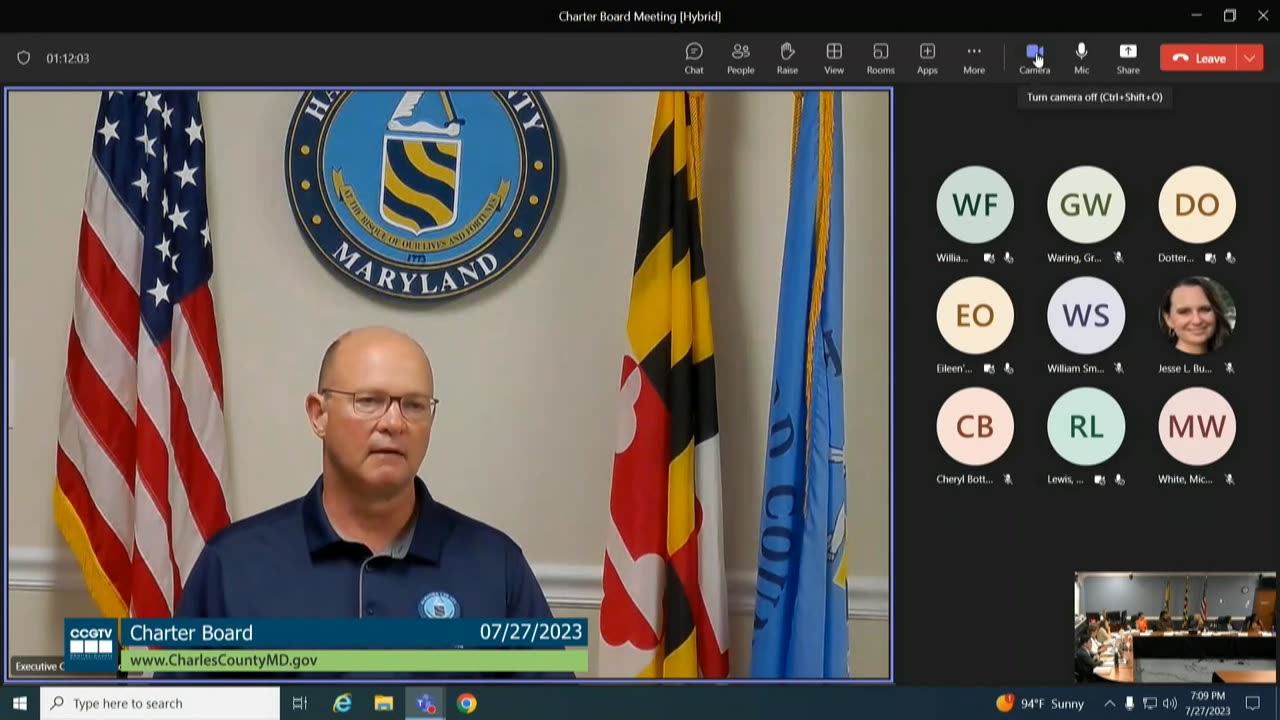
Task: Click the shield security icon
Action: point(24,58)
